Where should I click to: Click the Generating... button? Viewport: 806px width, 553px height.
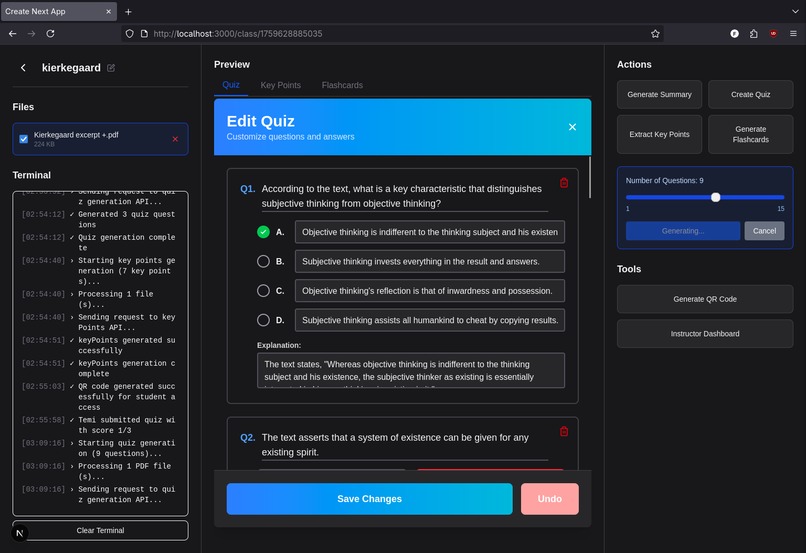click(683, 231)
